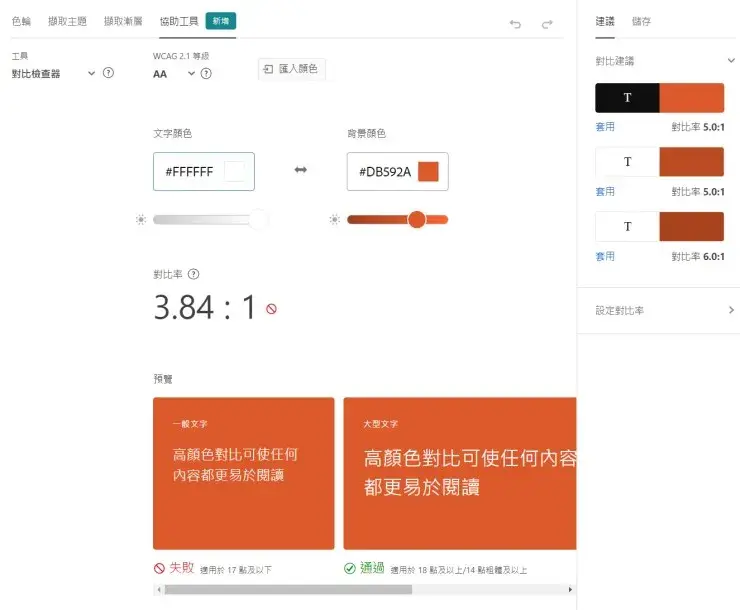740x610 pixels.
Task: Click the orange #DB592A color swatch
Action: [428, 171]
